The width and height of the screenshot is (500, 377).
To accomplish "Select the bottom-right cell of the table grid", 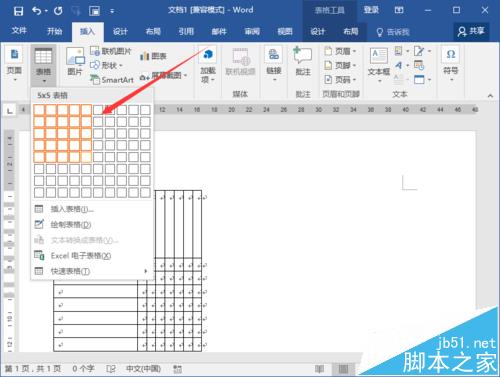I will pos(145,192).
